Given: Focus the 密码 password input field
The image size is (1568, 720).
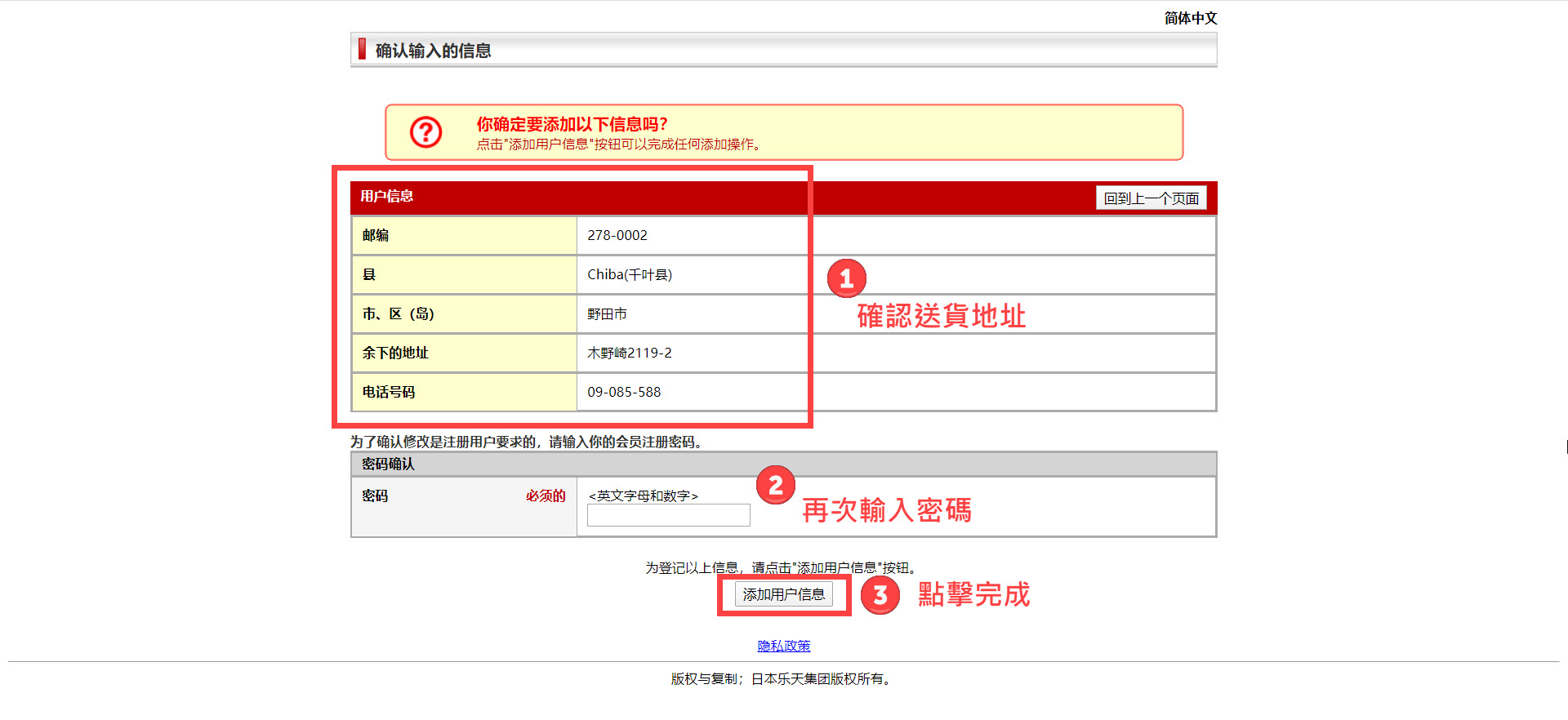Looking at the screenshot, I should pos(668,515).
